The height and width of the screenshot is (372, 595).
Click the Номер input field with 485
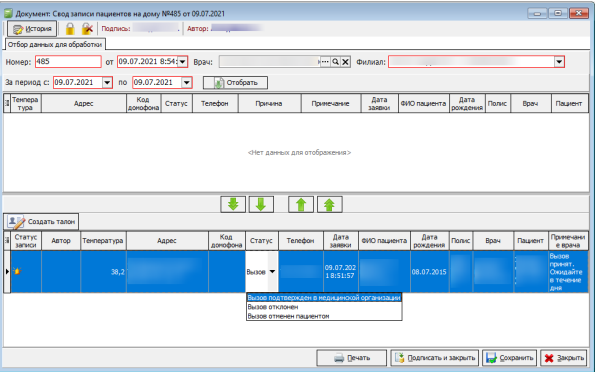[x=68, y=61]
